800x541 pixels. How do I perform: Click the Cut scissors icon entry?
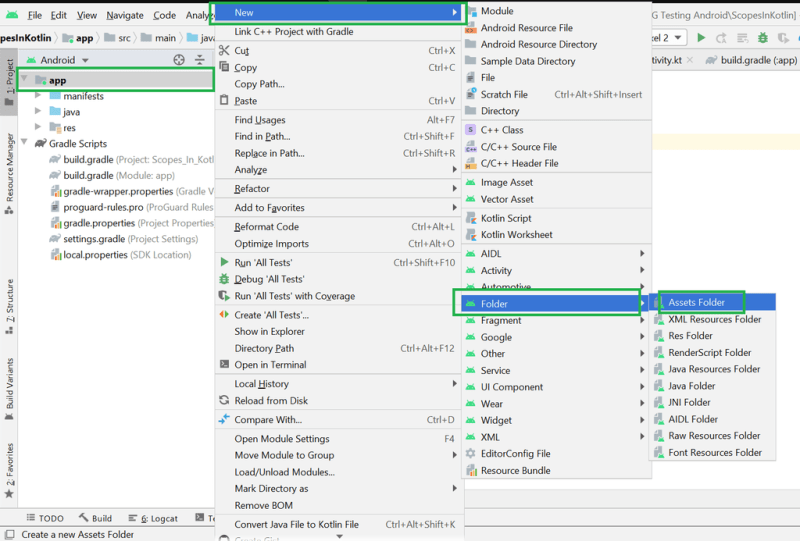pyautogui.click(x=338, y=51)
